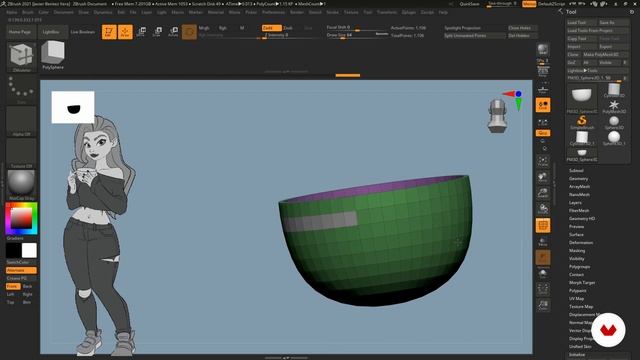Expand the Polygroups section
Viewport: 640px width, 360px height.
tap(579, 267)
